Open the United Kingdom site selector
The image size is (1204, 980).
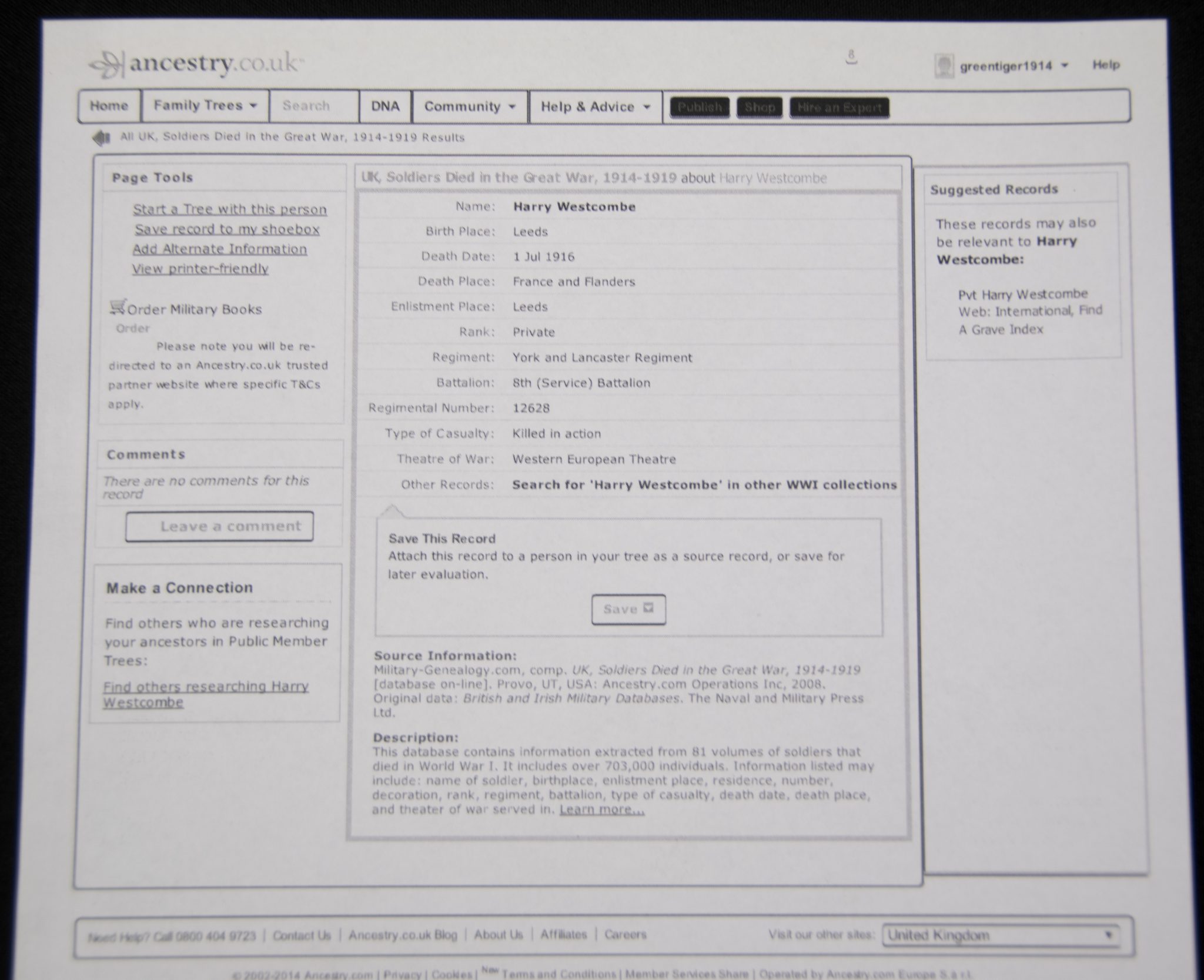coord(999,935)
